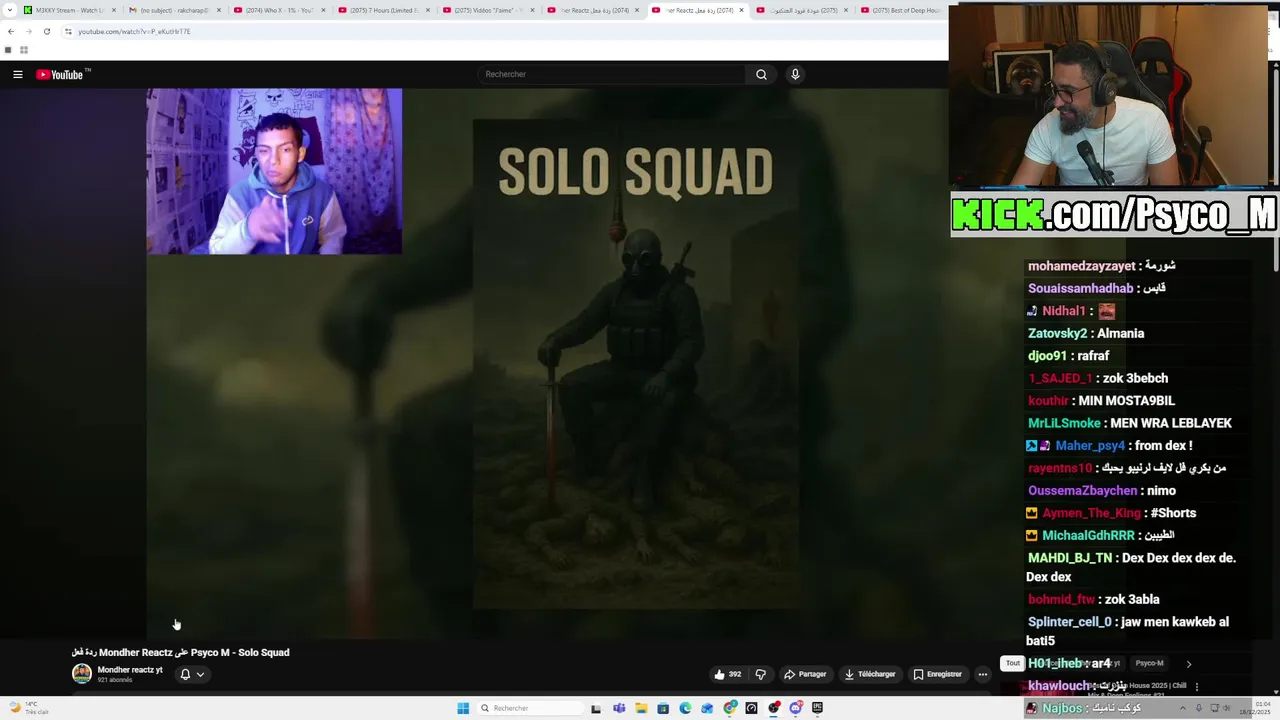Open Mondher reactz yt channel avatar

[82, 673]
